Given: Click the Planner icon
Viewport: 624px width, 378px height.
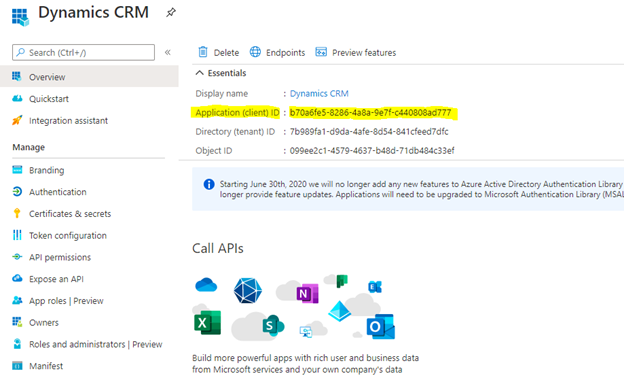Looking at the screenshot, I should (x=342, y=281).
